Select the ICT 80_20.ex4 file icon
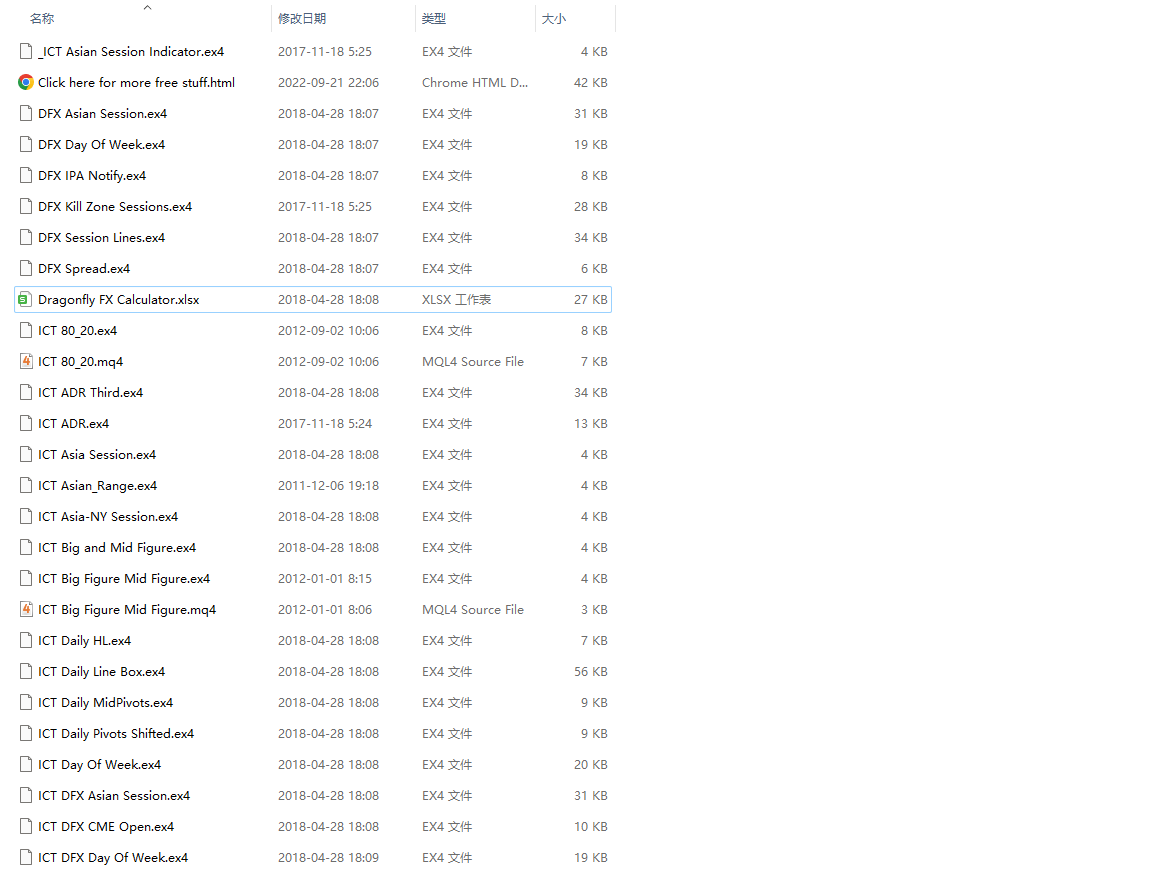1160x871 pixels. [x=26, y=331]
